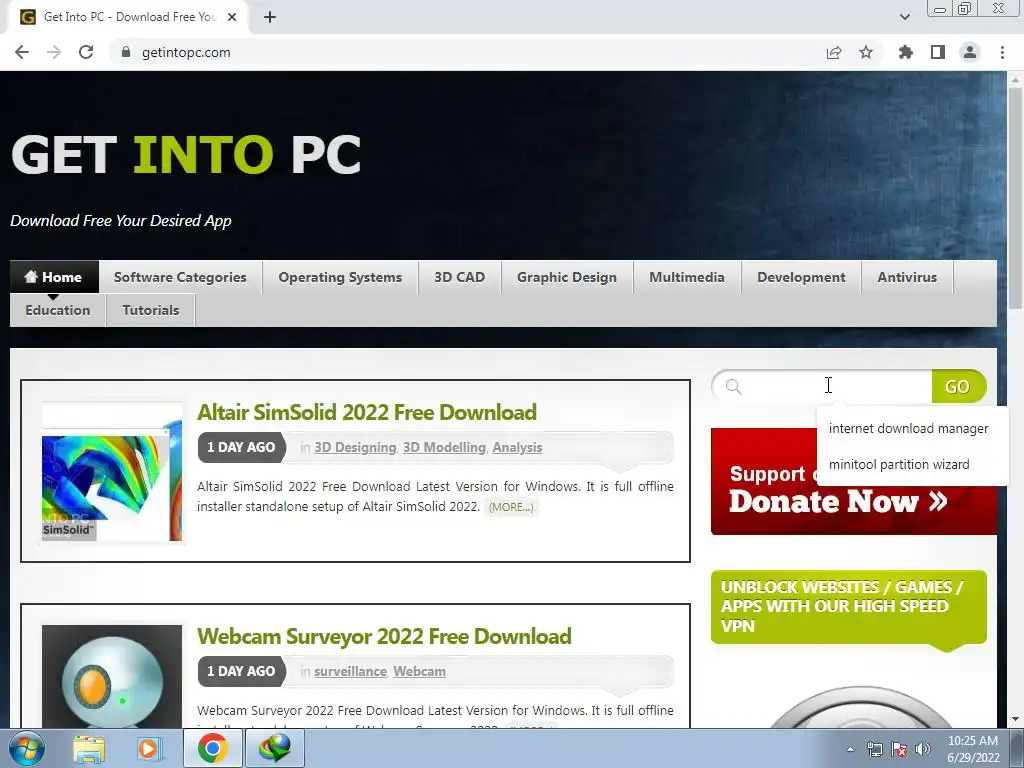Open the Chrome profile avatar
The width and height of the screenshot is (1024, 768).
click(970, 52)
